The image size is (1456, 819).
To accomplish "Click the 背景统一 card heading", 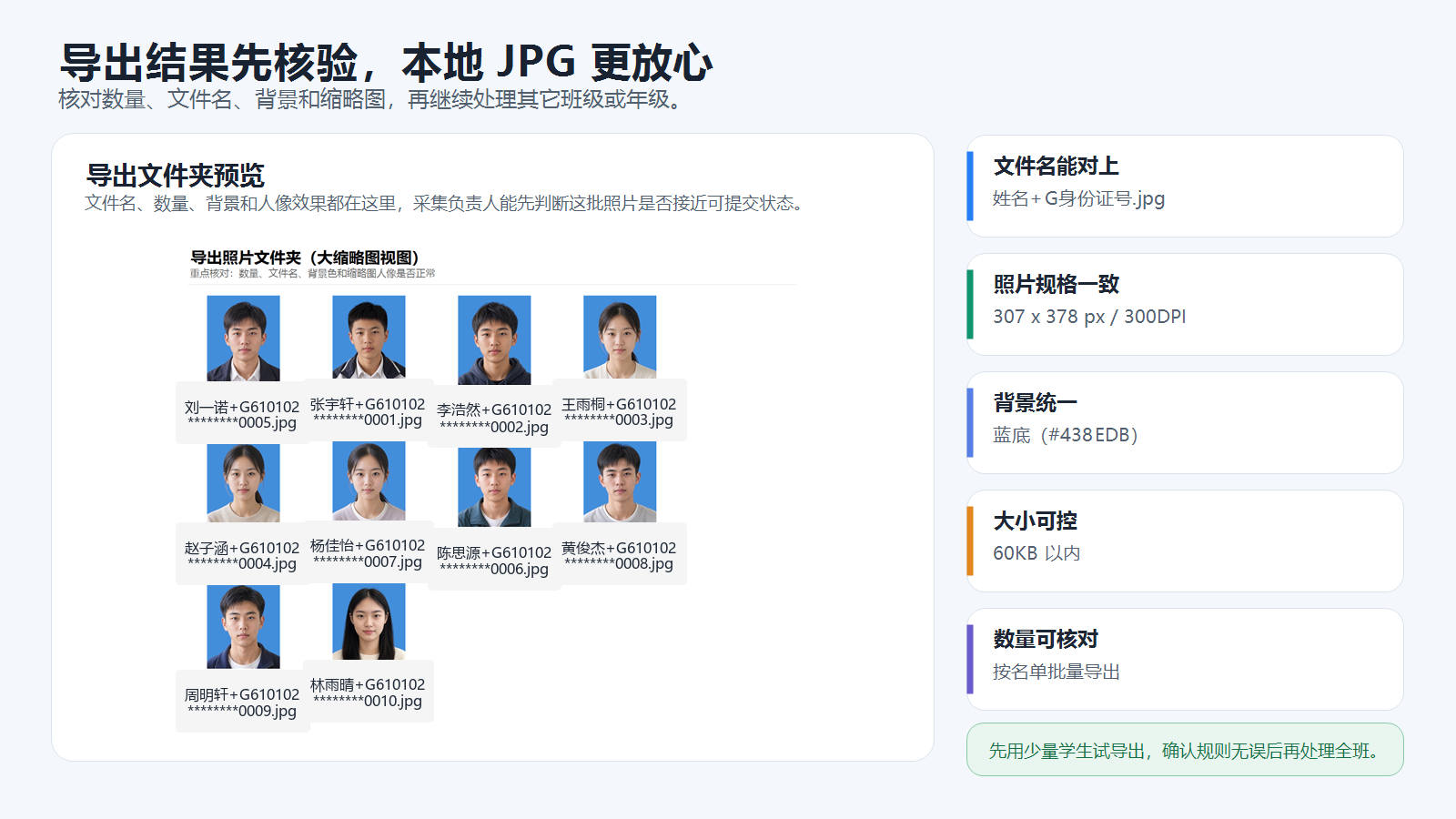I will coord(1035,402).
